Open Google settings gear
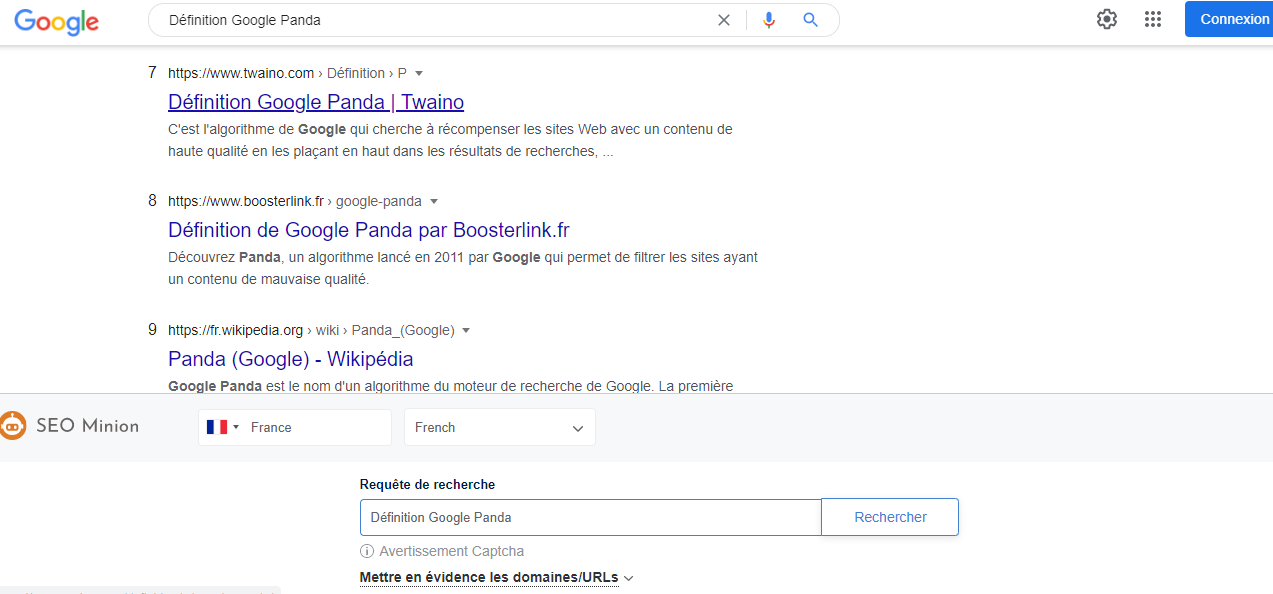Viewport: 1273px width, 594px height. pos(1107,19)
